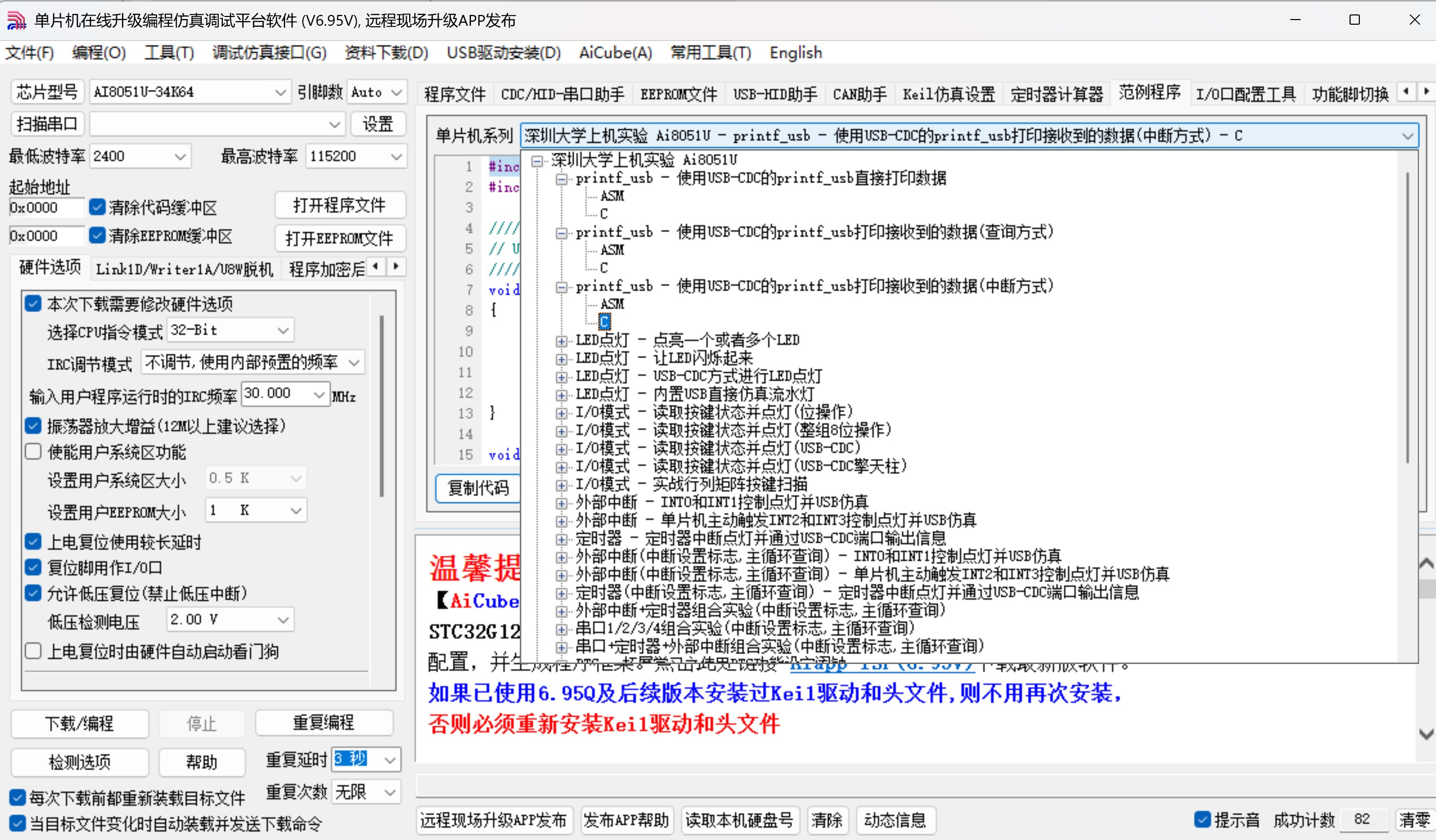Toggle 振荡器放大增益 checkbox
This screenshot has height=840, width=1436.
coord(33,426)
